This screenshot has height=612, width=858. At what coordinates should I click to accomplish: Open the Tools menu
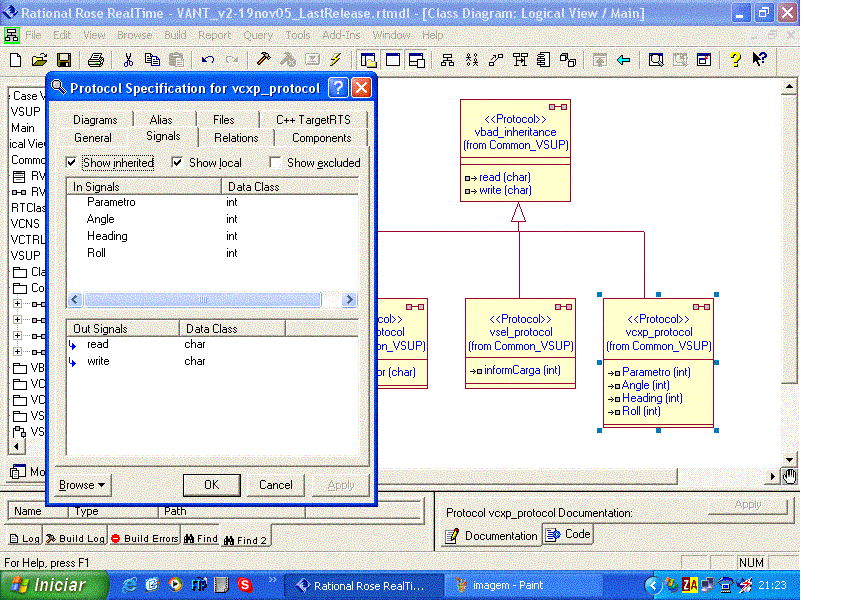pyautogui.click(x=298, y=35)
